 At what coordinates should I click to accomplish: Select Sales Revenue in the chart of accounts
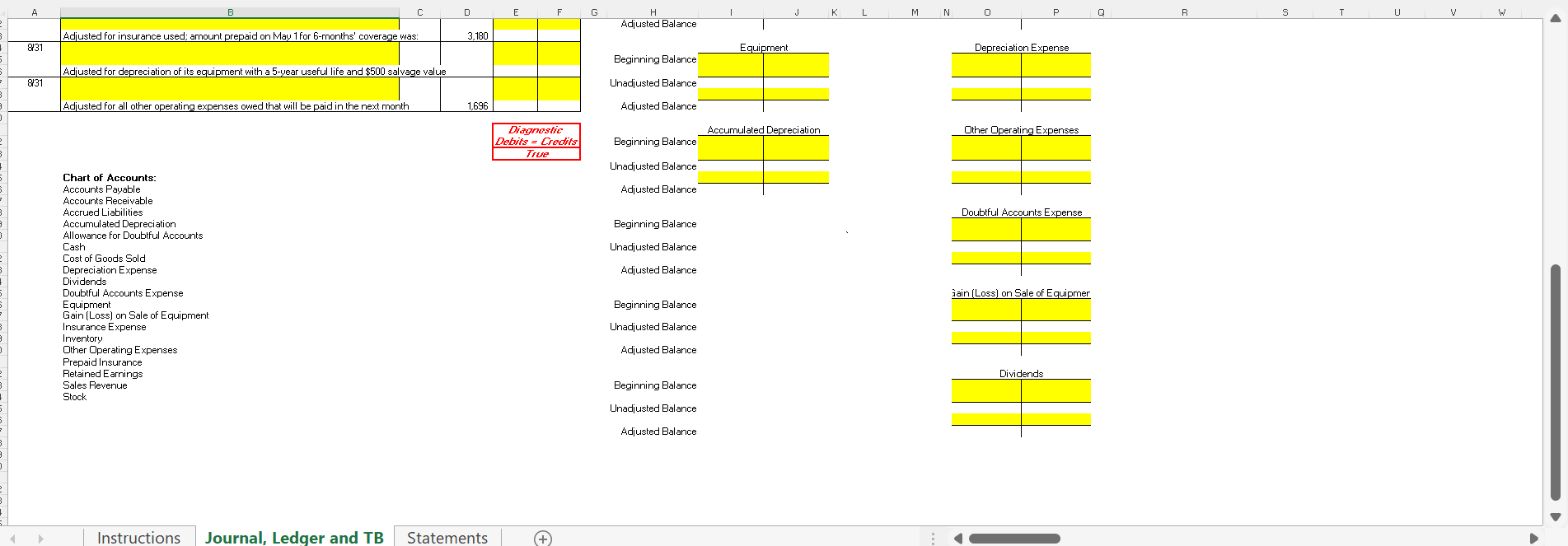click(95, 385)
